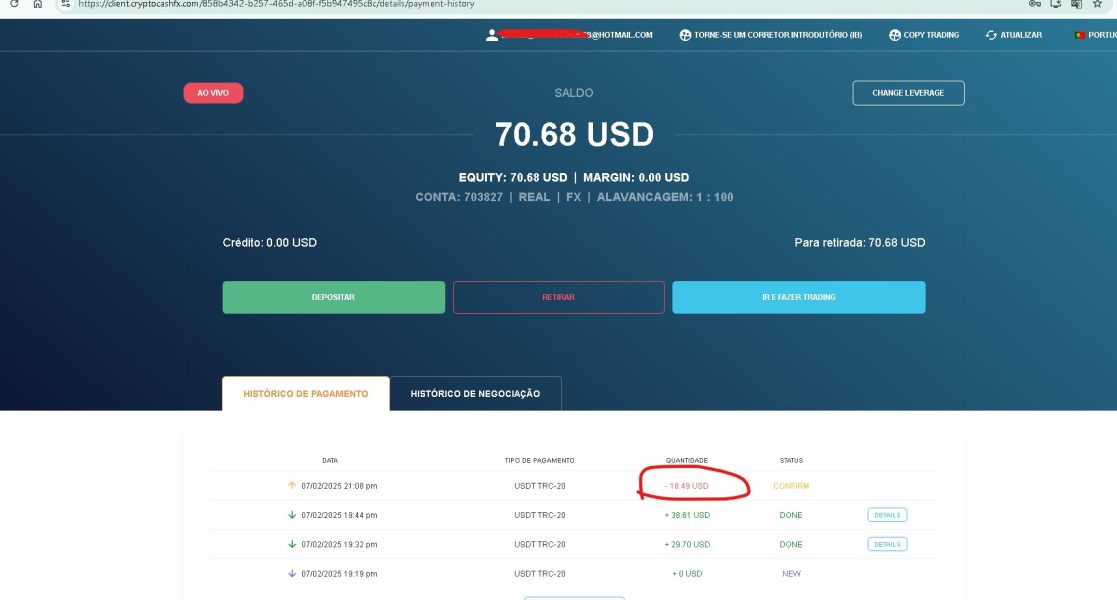The height and width of the screenshot is (600, 1117).
Task: Request a withdrawal with Retirar
Action: pos(558,297)
